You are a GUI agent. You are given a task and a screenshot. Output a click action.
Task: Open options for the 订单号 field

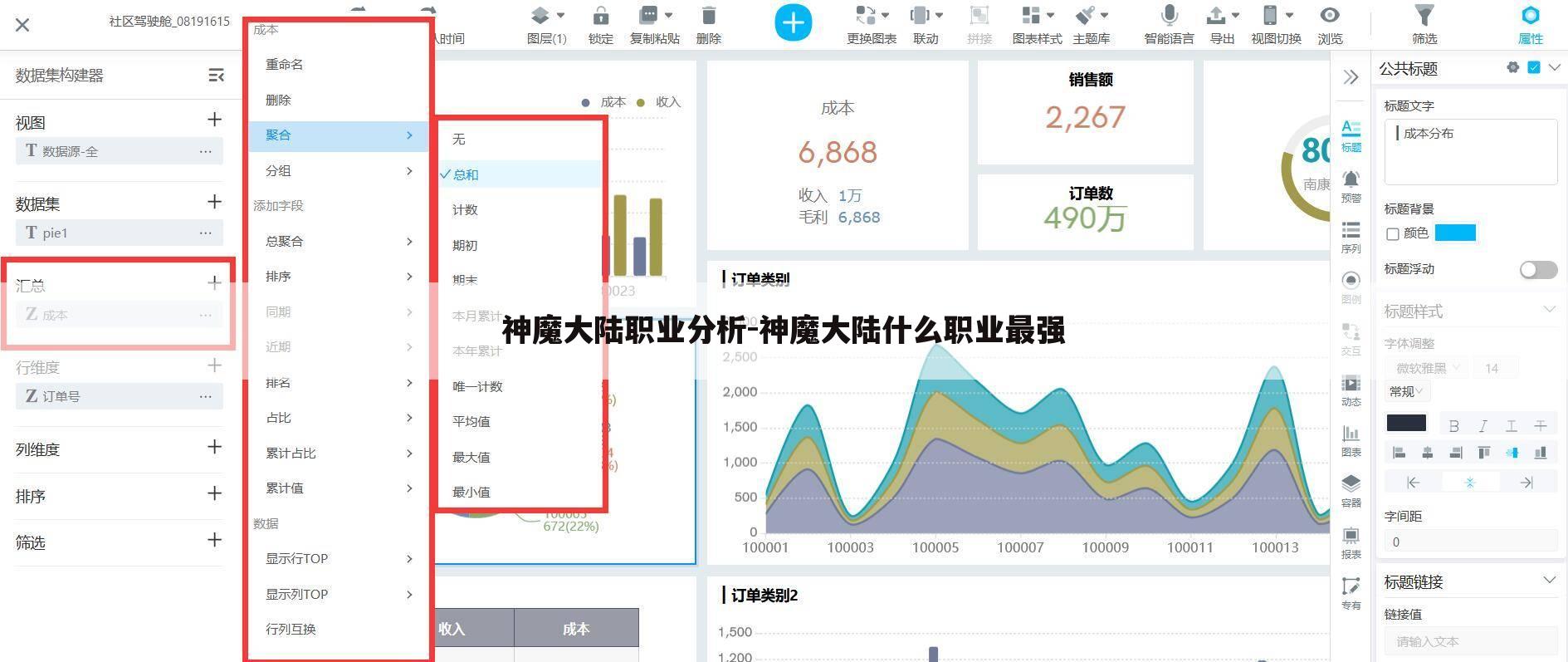click(205, 396)
